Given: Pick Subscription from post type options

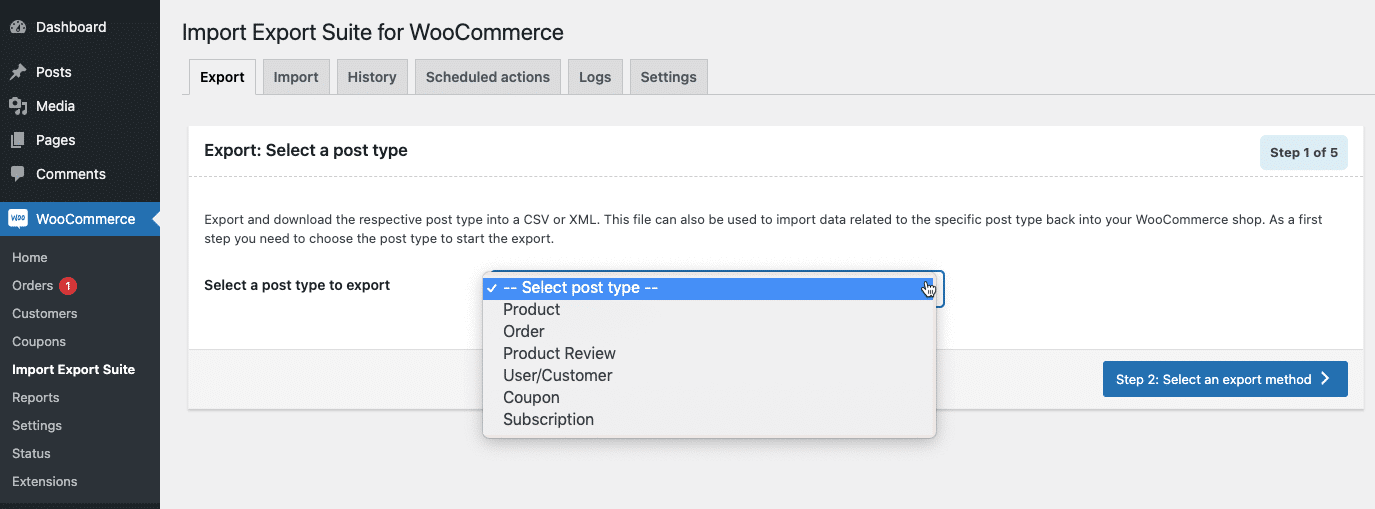Looking at the screenshot, I should click(548, 420).
